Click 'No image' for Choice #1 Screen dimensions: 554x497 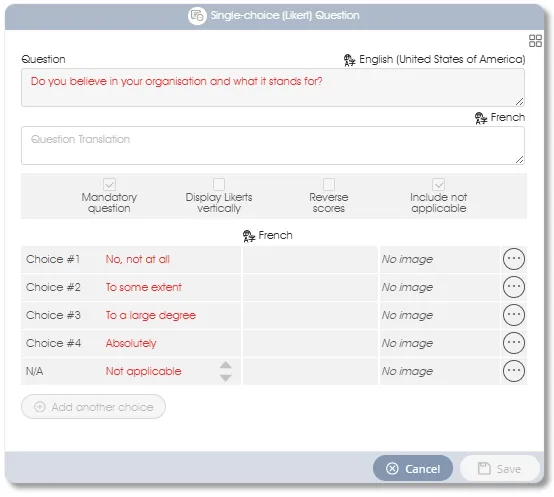click(407, 259)
